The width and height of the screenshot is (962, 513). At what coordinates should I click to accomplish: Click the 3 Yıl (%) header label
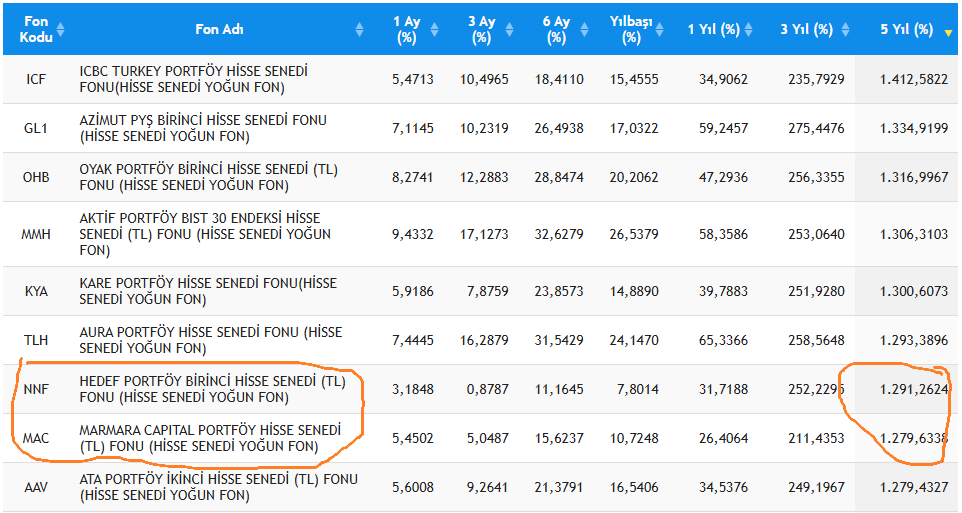(x=807, y=29)
